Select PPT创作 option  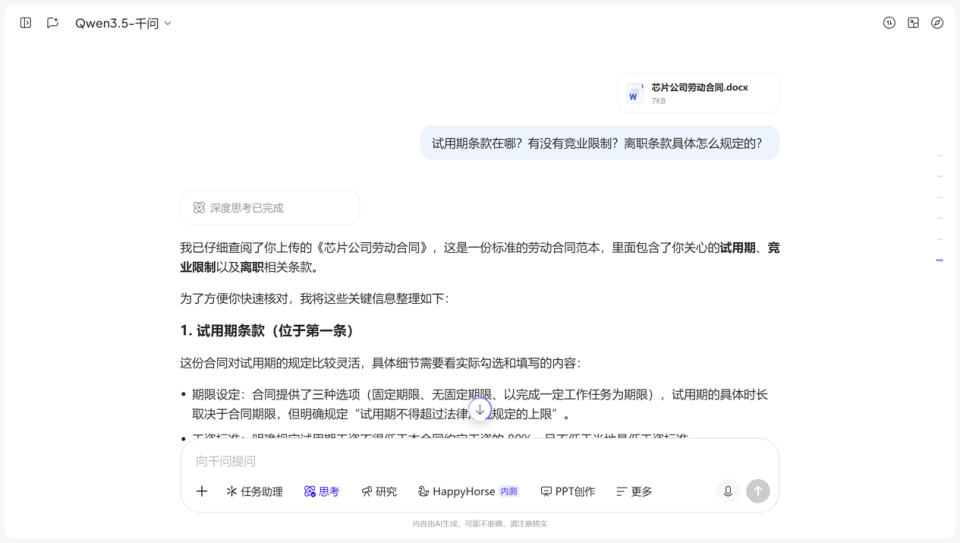568,491
